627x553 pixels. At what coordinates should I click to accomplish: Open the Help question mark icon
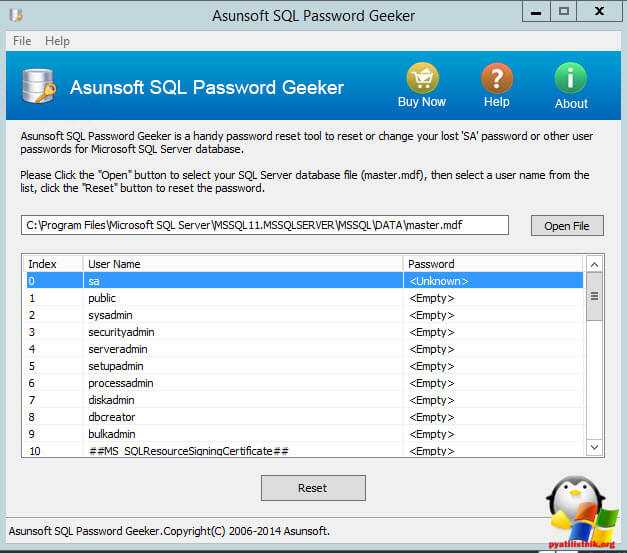point(497,78)
